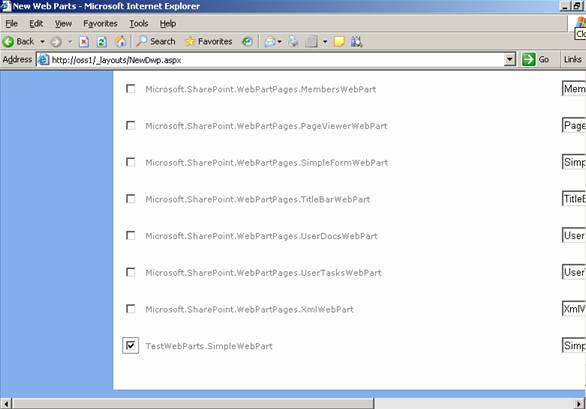The image size is (586, 409).
Task: Check the PageViewerWebPart checkbox
Action: [131, 125]
